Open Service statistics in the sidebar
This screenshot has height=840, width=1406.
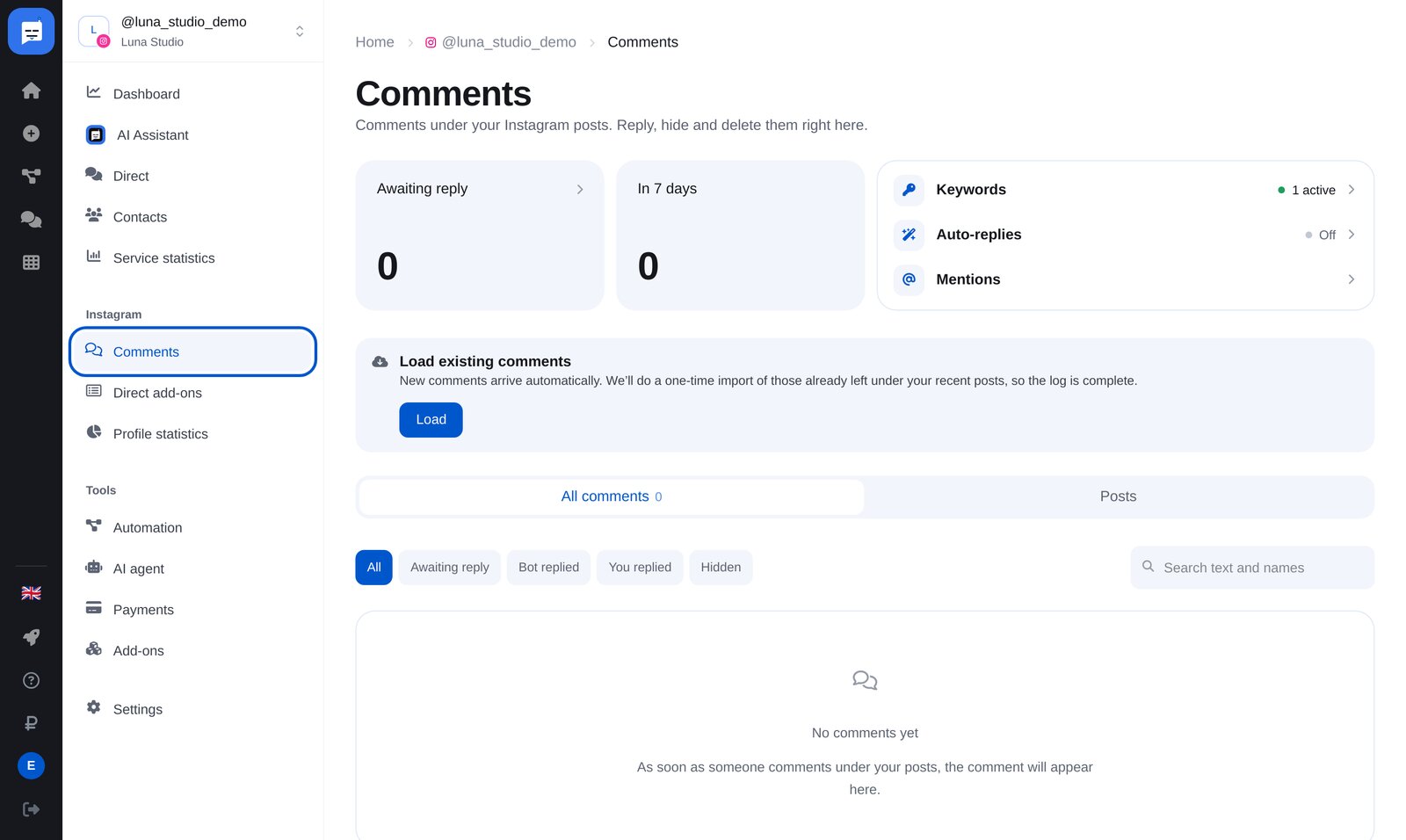192,258
